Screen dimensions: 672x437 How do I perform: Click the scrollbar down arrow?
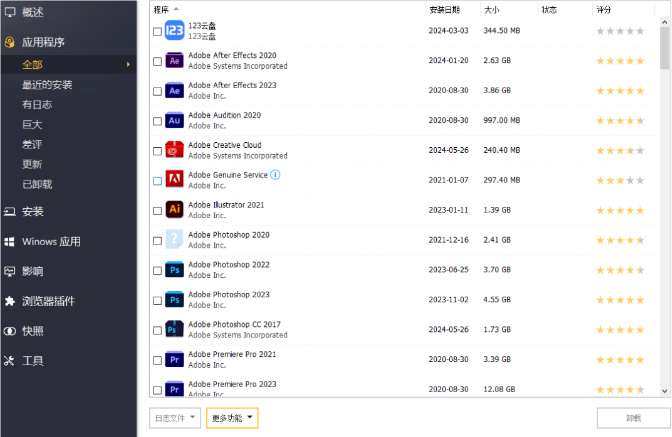pos(665,391)
